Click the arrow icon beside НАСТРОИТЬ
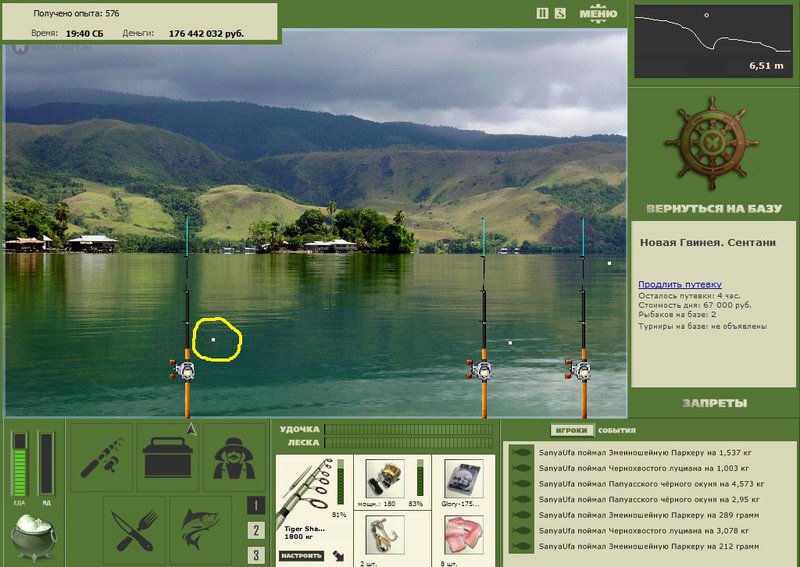The width and height of the screenshot is (800, 567). (x=338, y=556)
